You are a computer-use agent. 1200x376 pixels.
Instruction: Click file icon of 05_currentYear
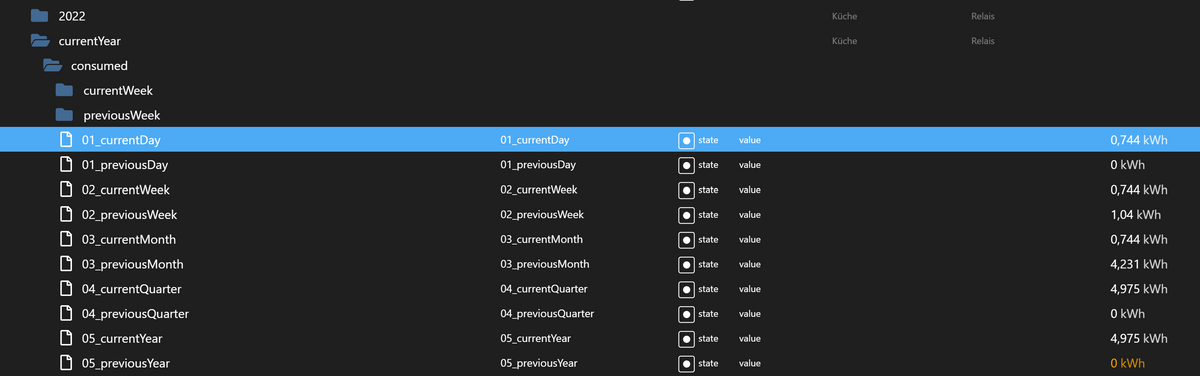point(67,338)
